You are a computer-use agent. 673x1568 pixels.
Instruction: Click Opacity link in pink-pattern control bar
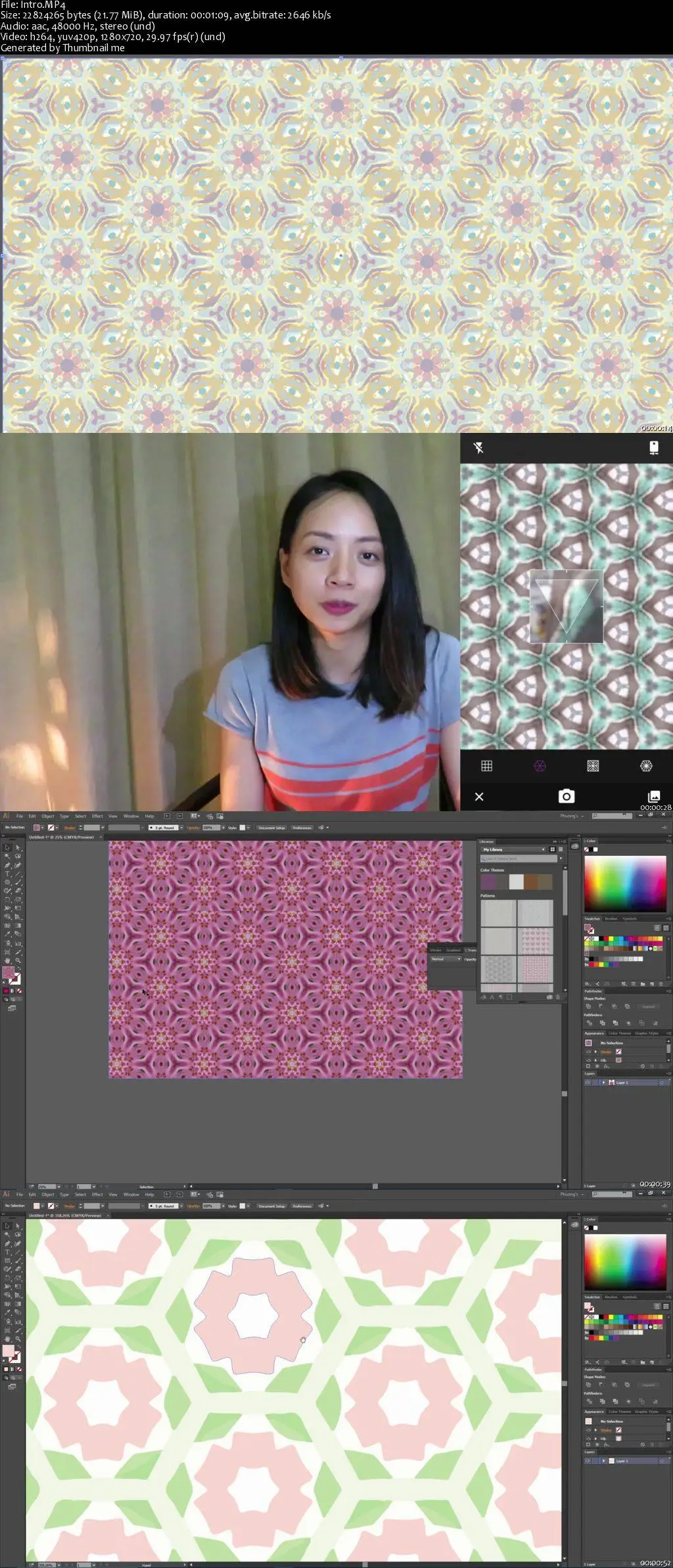click(x=194, y=827)
